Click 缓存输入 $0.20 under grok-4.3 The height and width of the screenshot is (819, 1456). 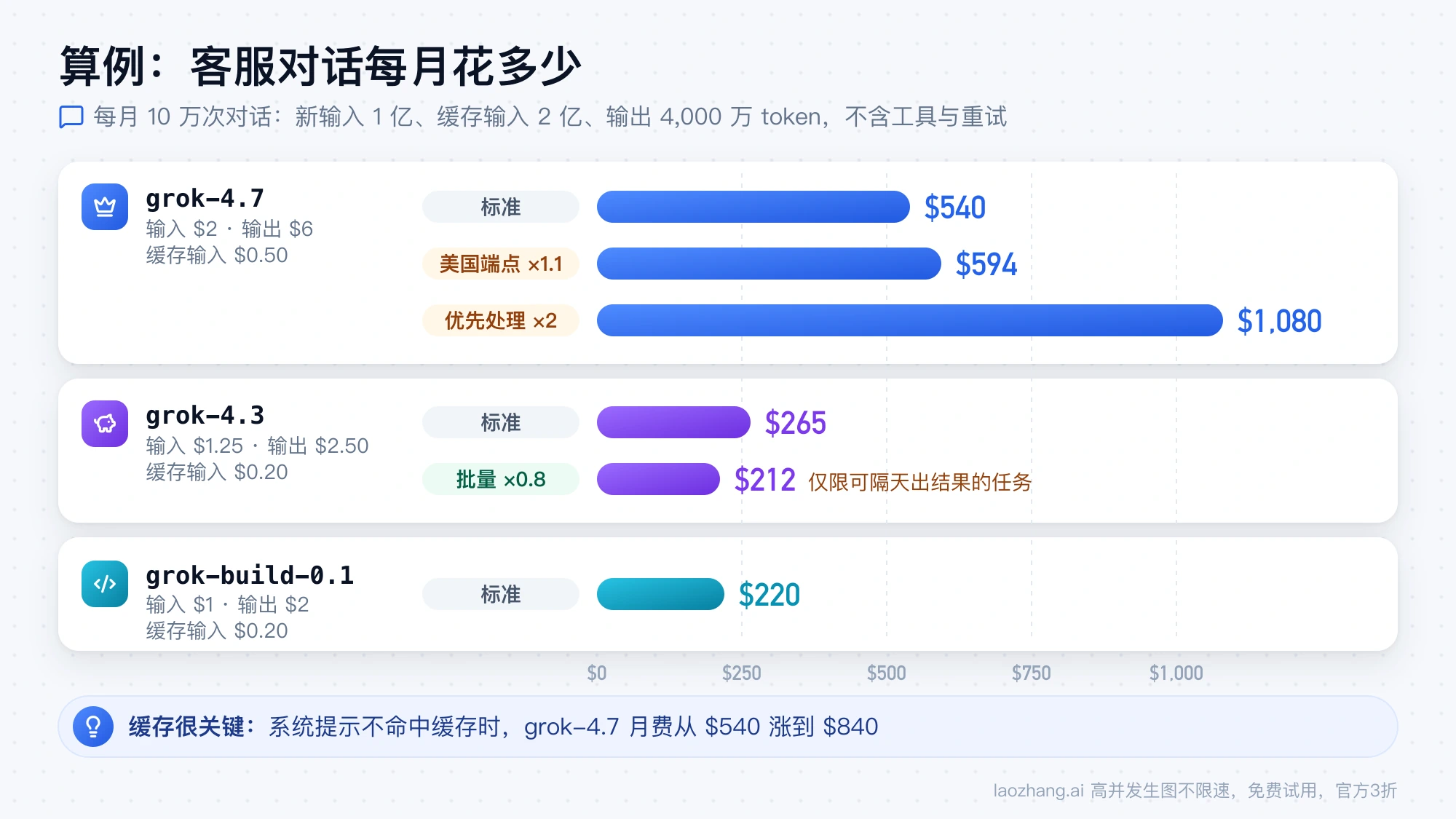tap(217, 472)
